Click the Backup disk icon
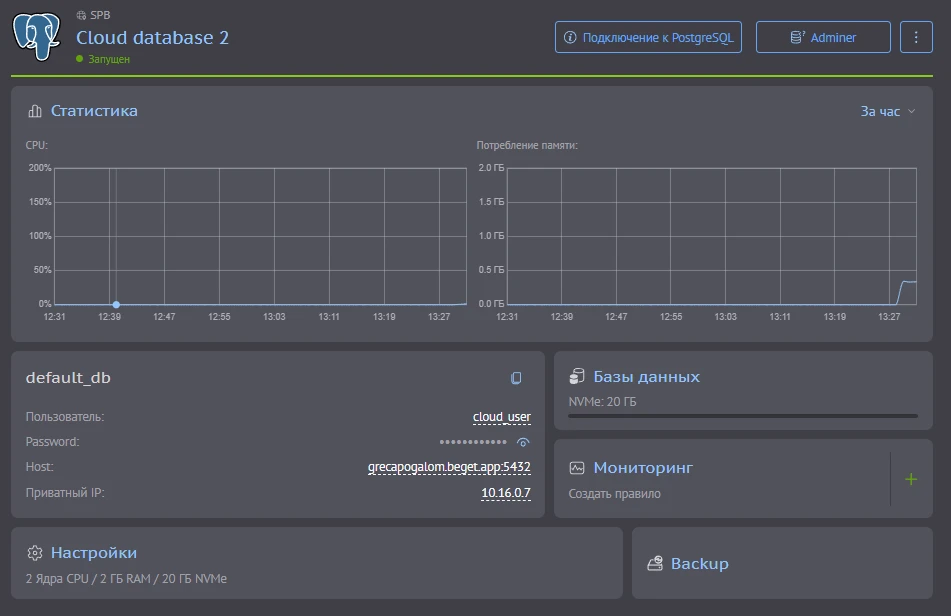Image resolution: width=951 pixels, height=616 pixels. tap(655, 563)
